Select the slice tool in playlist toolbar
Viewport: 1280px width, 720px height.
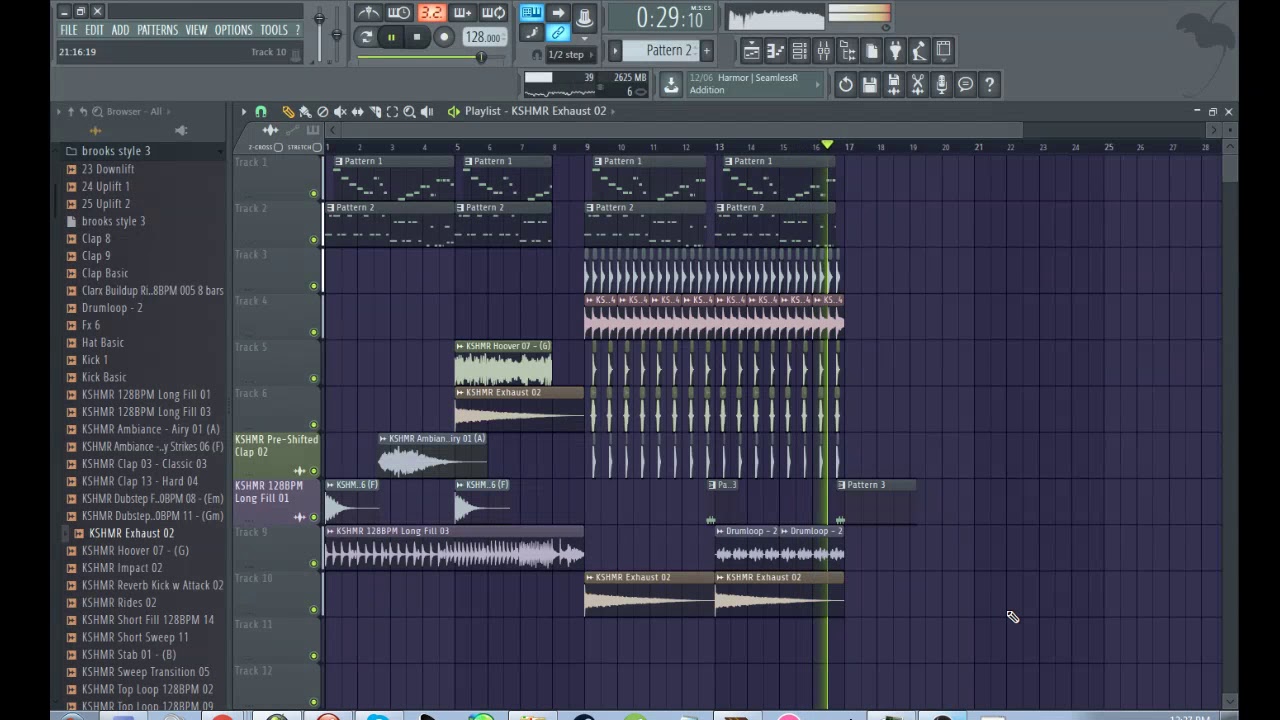click(x=376, y=111)
